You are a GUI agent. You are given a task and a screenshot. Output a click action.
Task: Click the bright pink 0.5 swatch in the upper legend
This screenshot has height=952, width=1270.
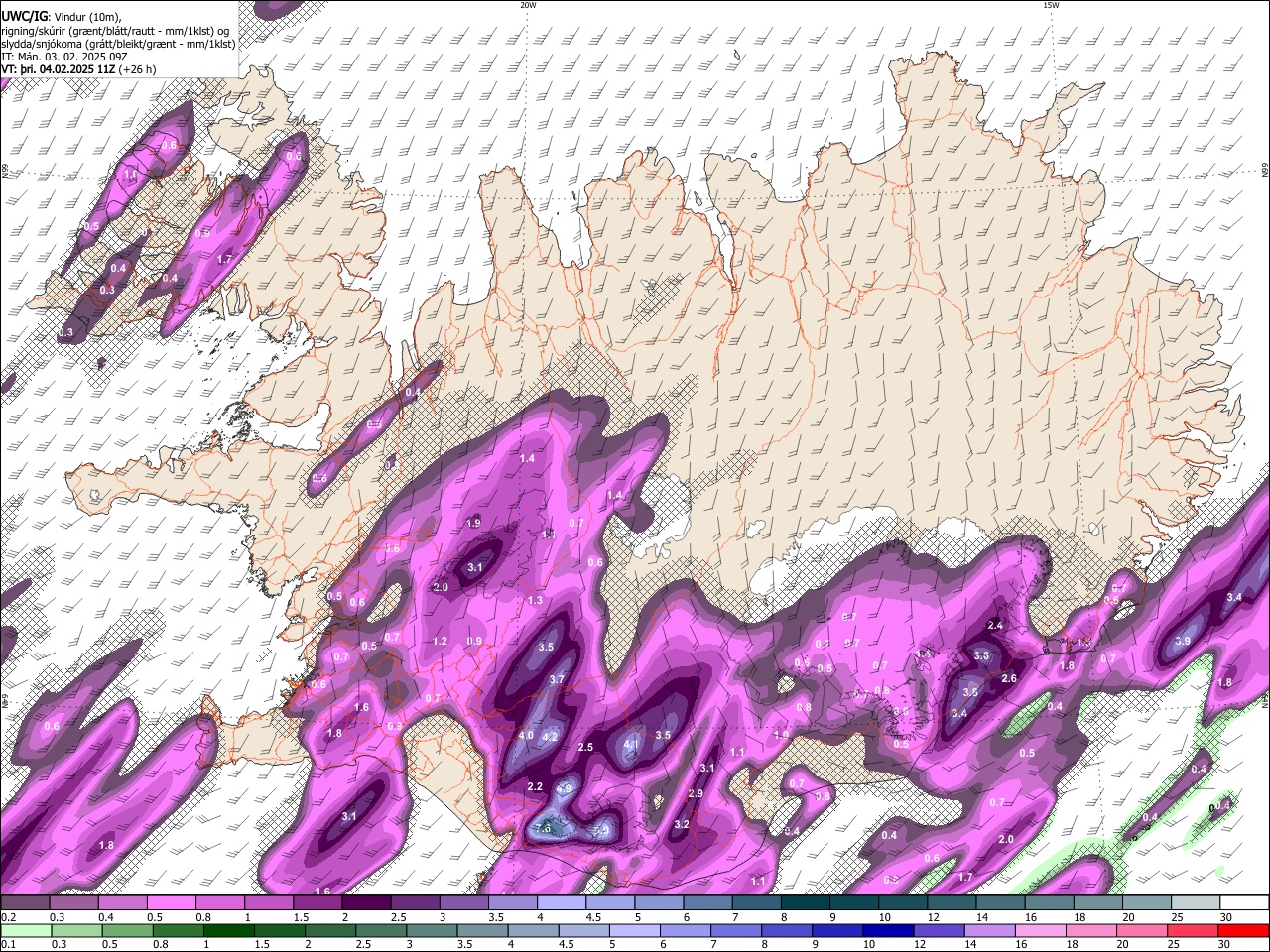click(171, 903)
